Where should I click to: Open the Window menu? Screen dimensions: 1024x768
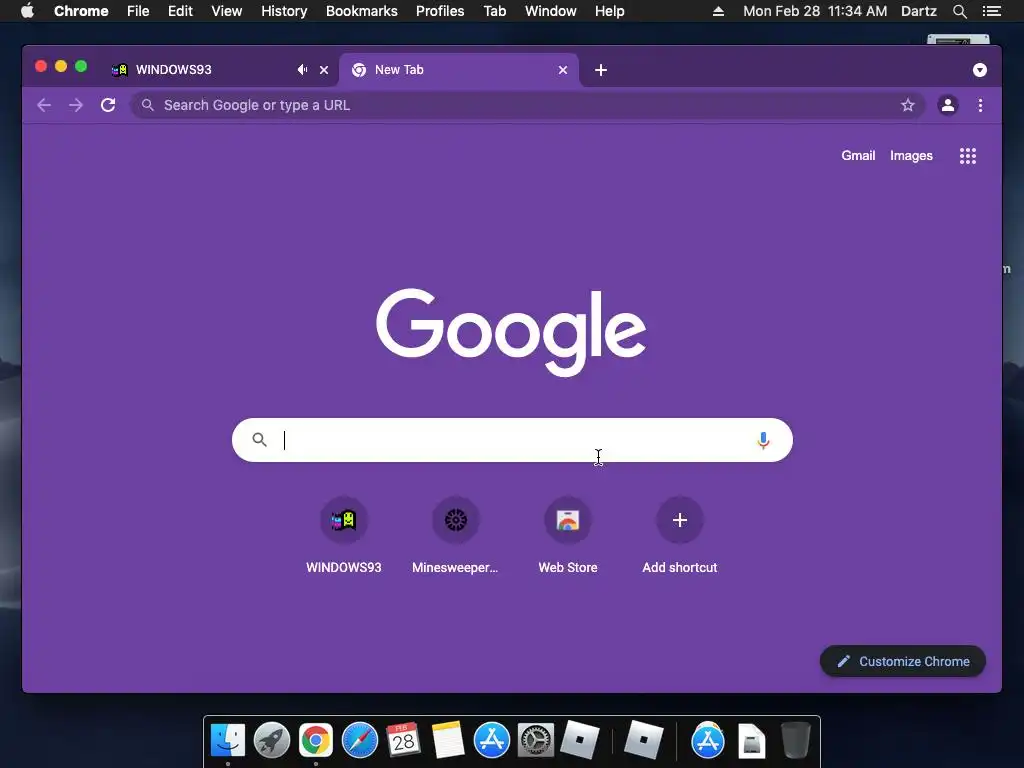pyautogui.click(x=551, y=11)
